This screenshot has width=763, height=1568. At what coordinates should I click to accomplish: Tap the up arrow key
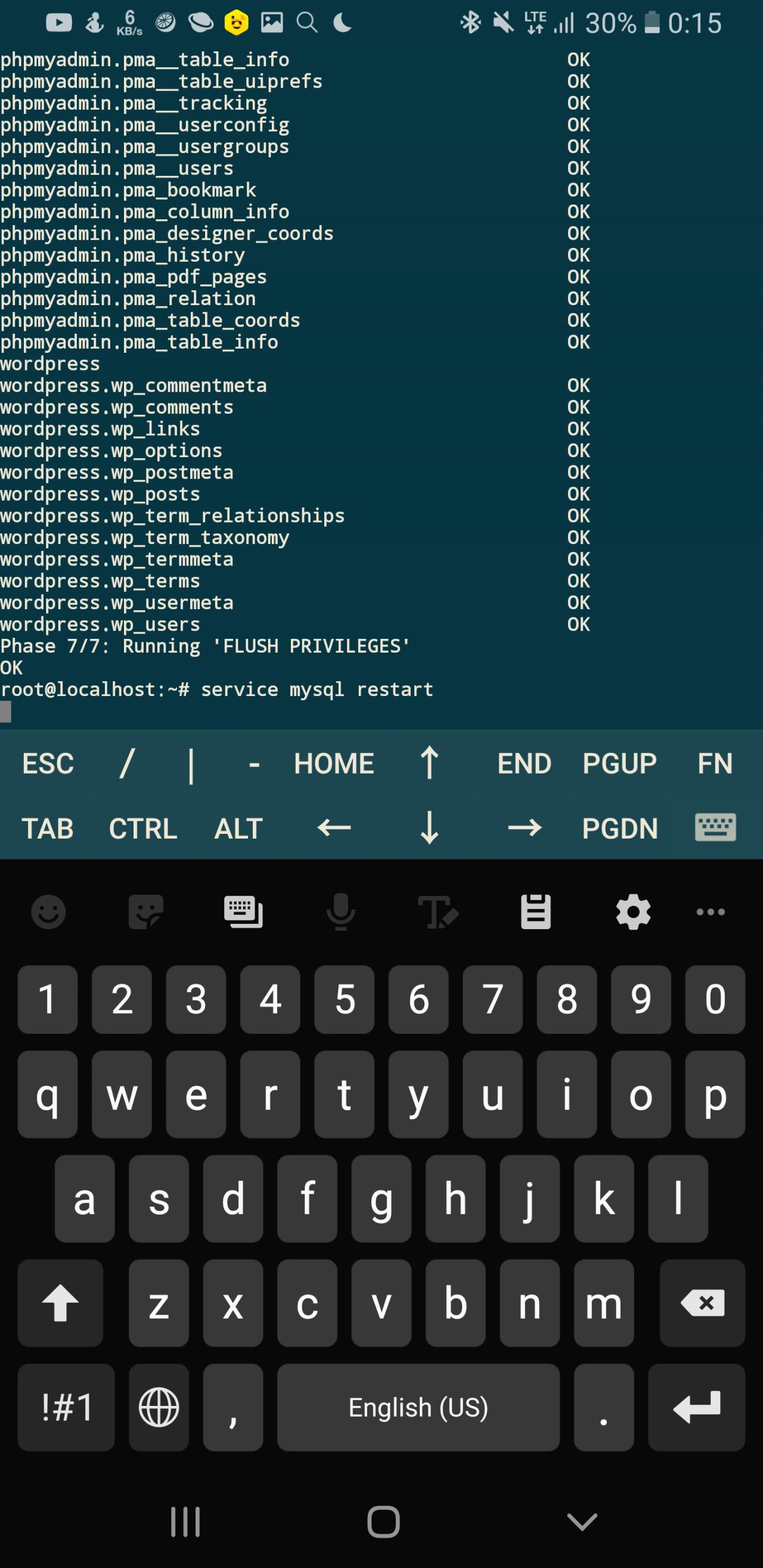point(429,763)
